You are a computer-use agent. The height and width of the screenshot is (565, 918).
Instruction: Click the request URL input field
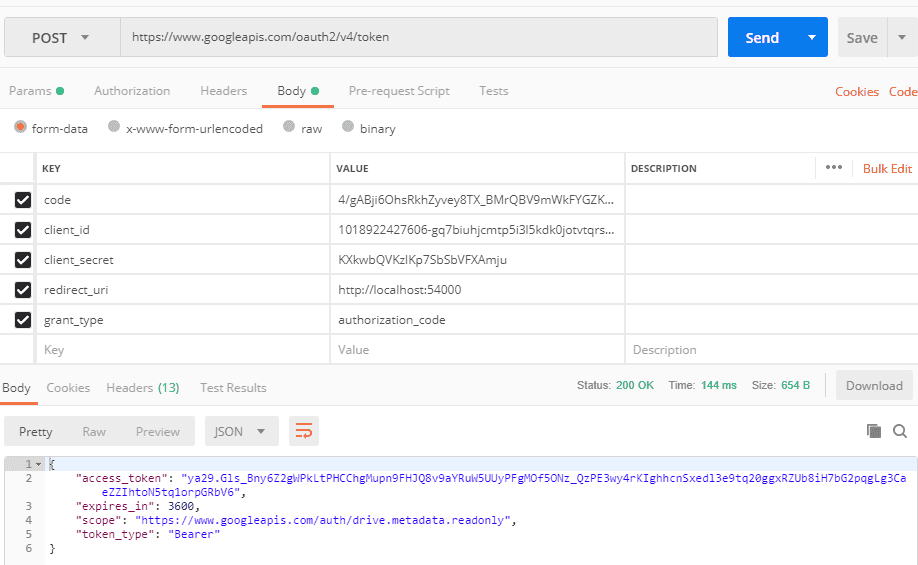pos(419,37)
